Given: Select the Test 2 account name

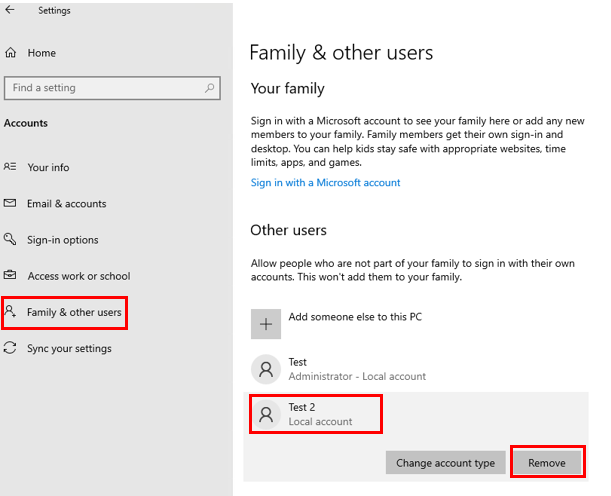Looking at the screenshot, I should 302,407.
